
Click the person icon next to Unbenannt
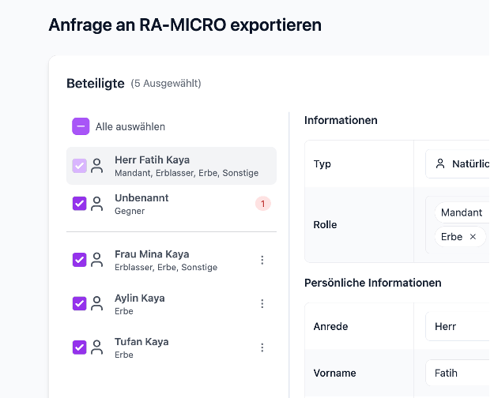point(97,203)
